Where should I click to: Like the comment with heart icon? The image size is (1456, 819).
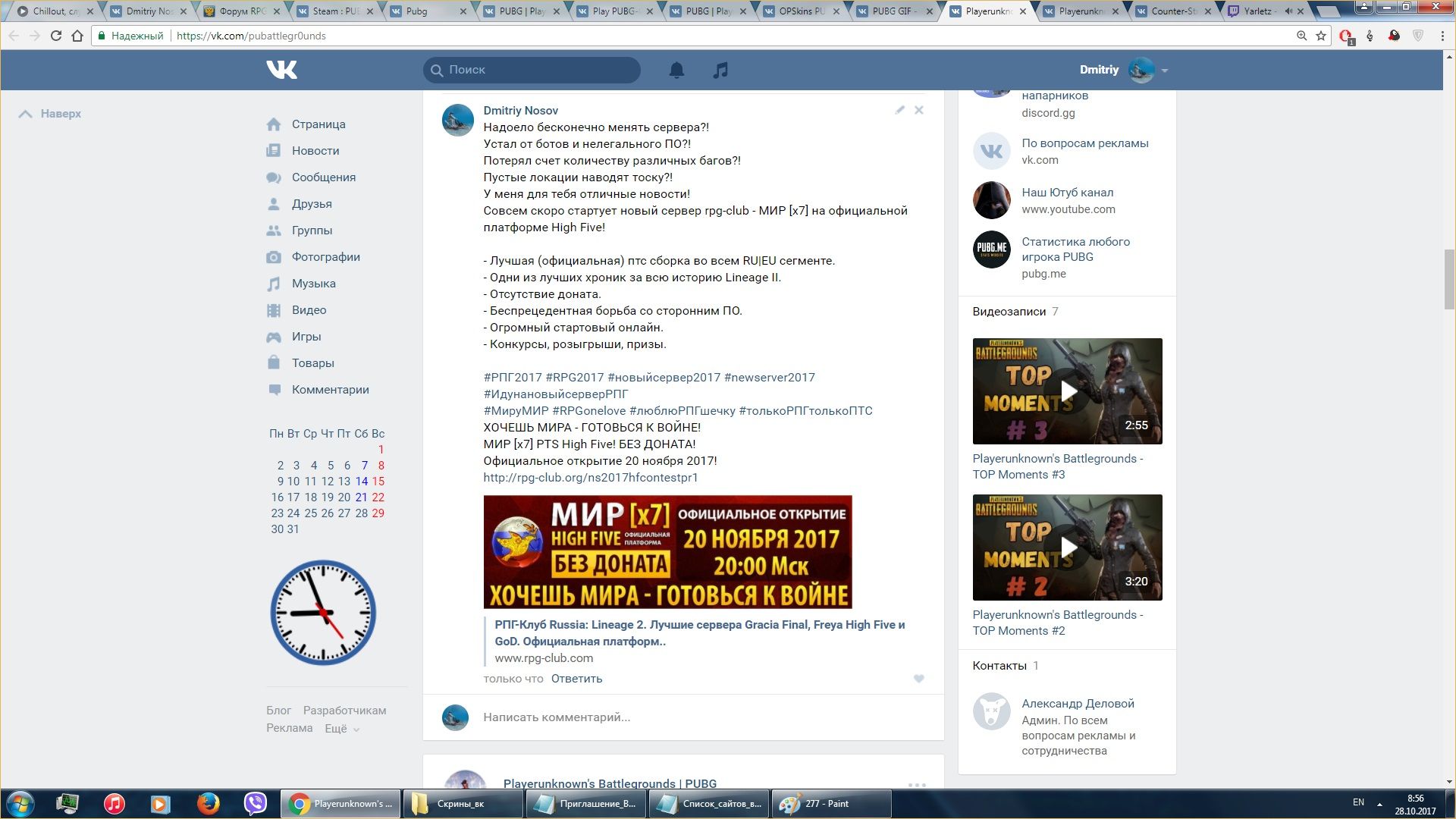pos(919,679)
